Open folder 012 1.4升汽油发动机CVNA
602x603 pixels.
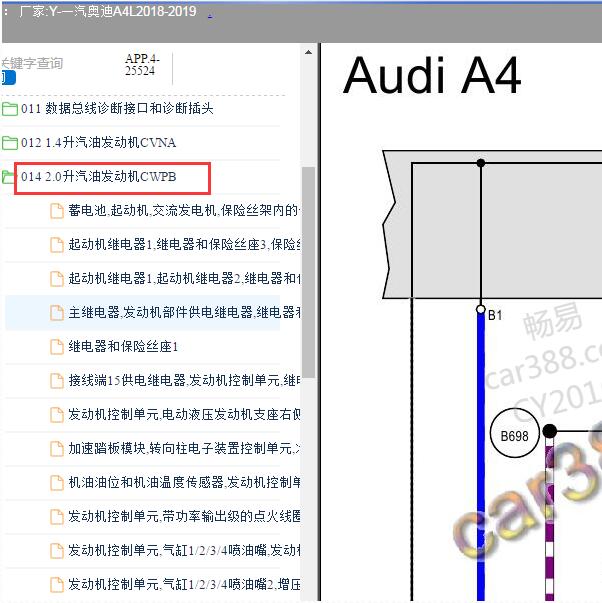pyautogui.click(x=98, y=143)
